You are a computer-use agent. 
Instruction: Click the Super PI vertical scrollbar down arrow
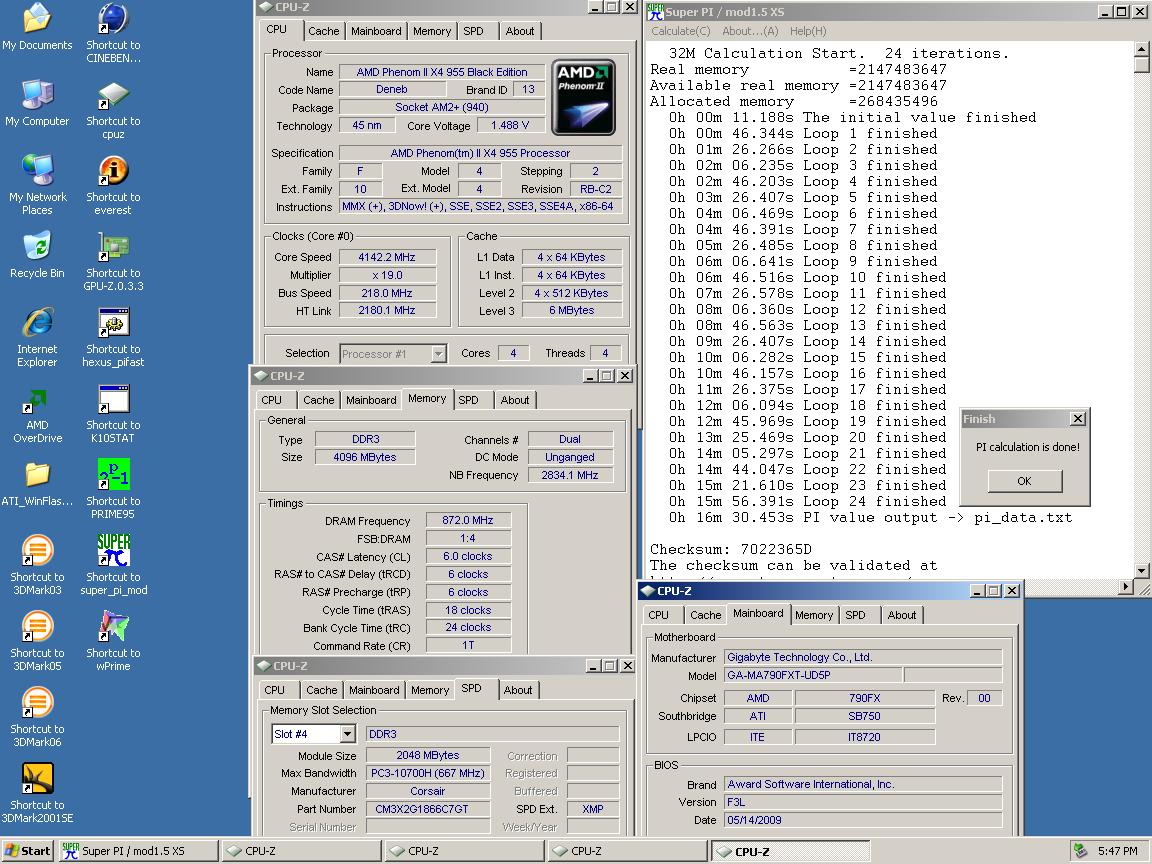point(1141,570)
